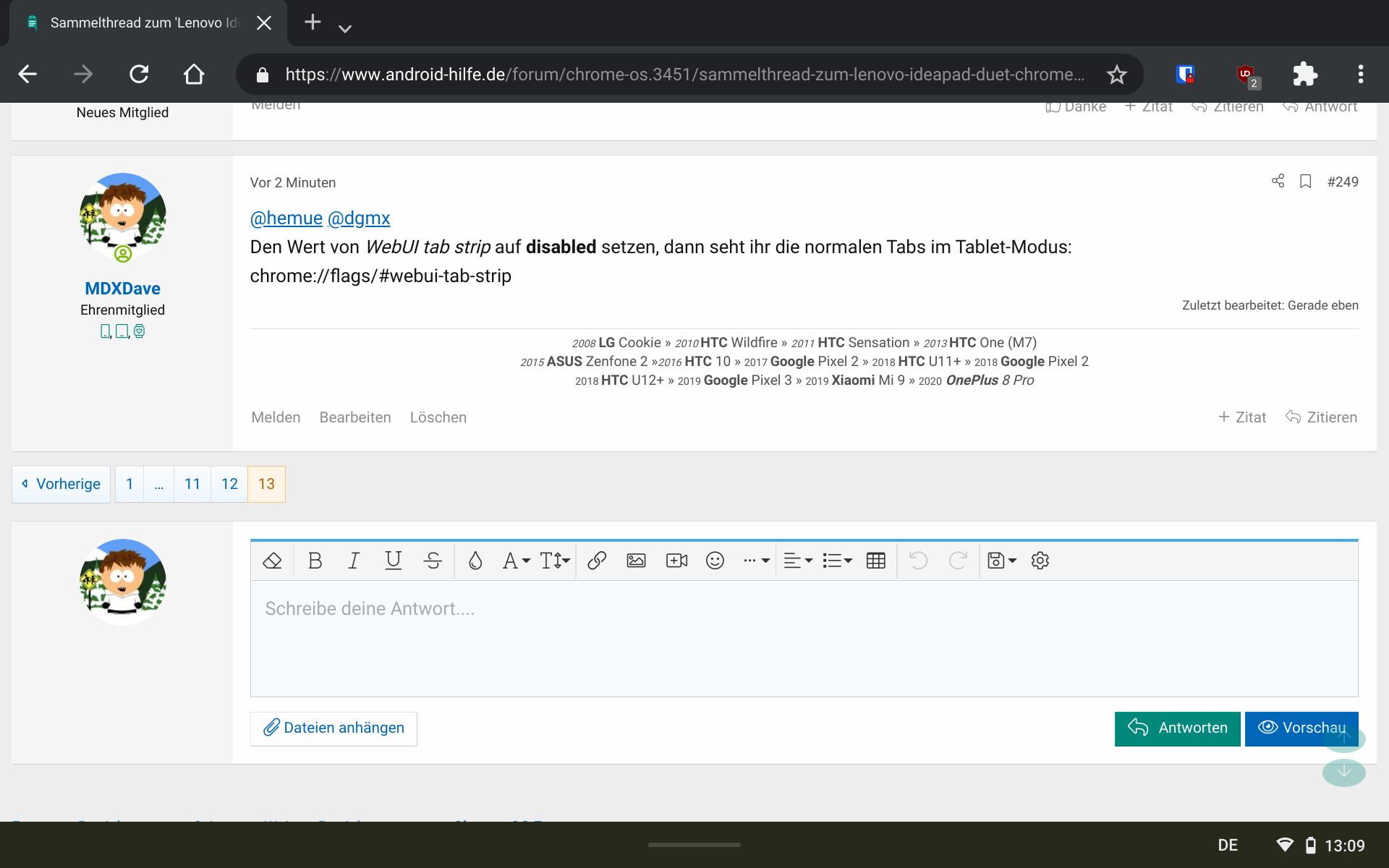Viewport: 1389px width, 868px height.
Task: Toggle italic formatting in editor
Action: tap(354, 561)
